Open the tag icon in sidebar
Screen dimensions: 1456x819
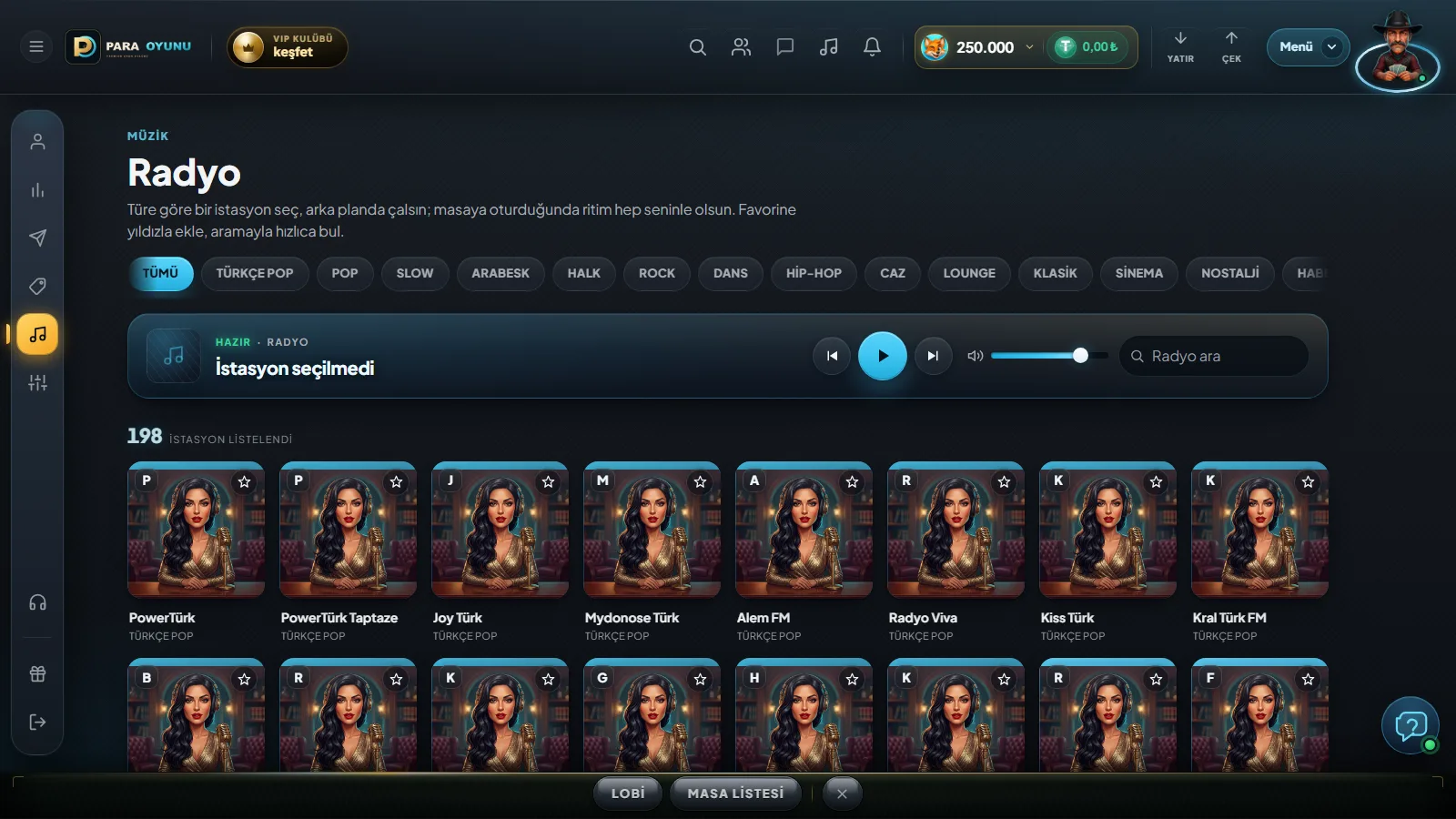pyautogui.click(x=37, y=287)
